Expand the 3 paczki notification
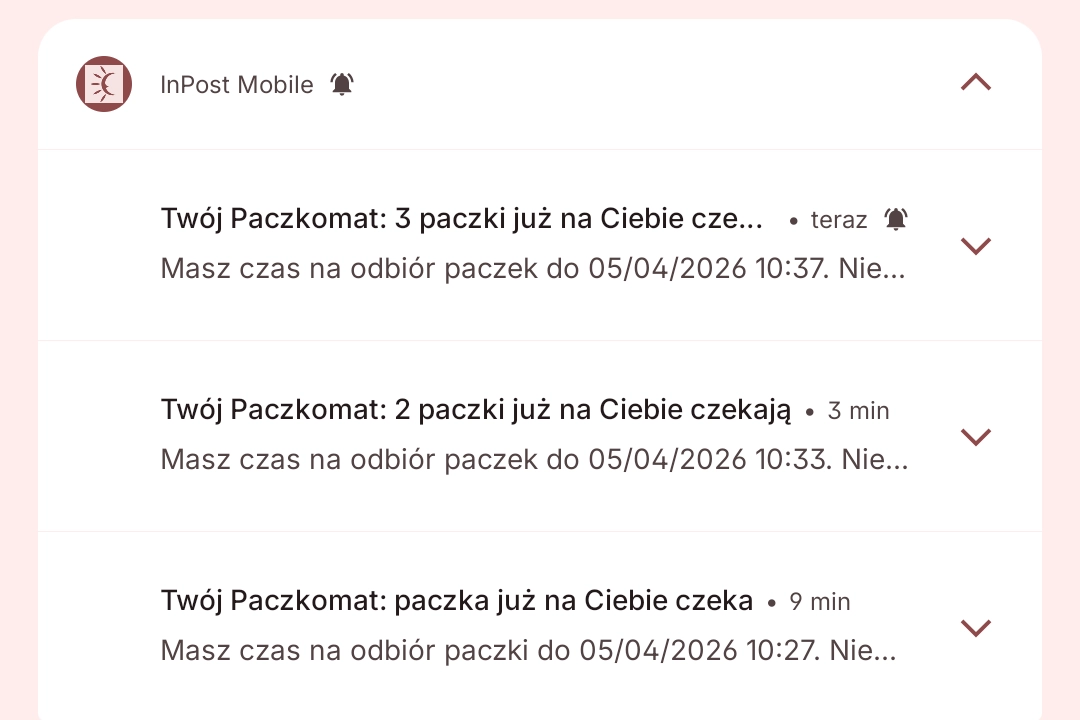This screenshot has width=1080, height=720. [975, 245]
